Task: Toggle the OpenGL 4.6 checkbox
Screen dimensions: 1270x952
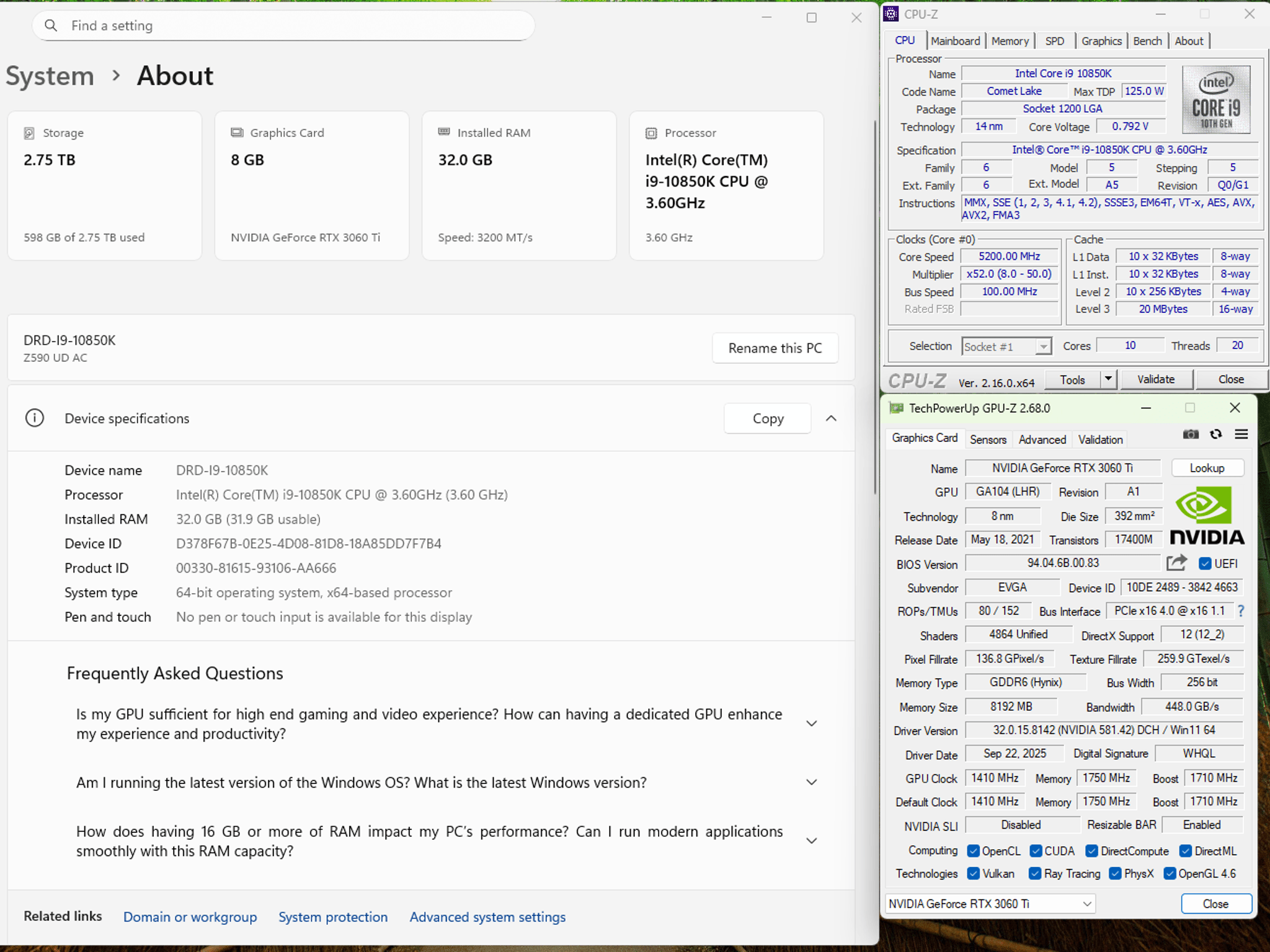Action: tap(1170, 874)
